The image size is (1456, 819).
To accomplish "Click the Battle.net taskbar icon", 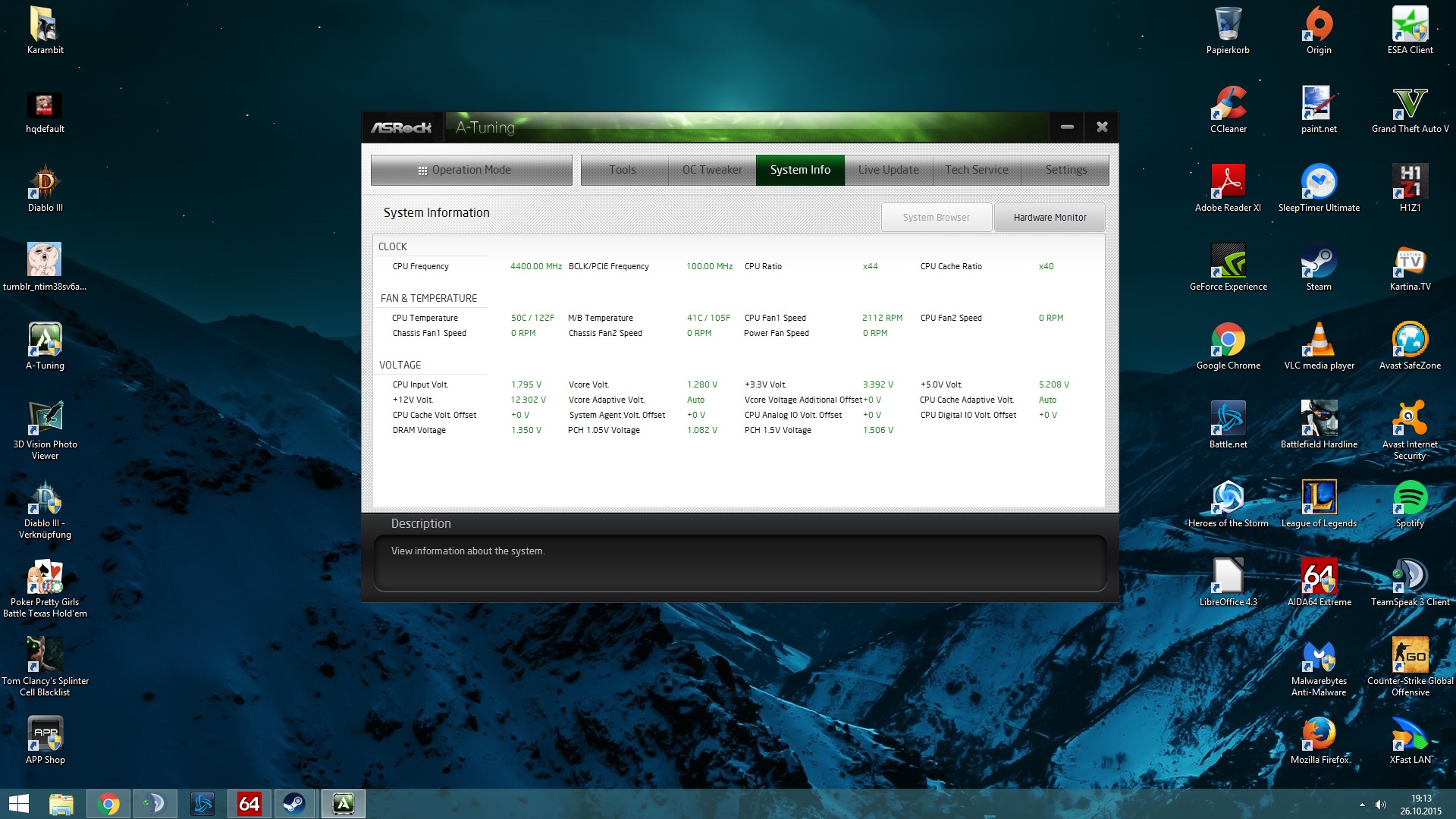I will click(202, 804).
